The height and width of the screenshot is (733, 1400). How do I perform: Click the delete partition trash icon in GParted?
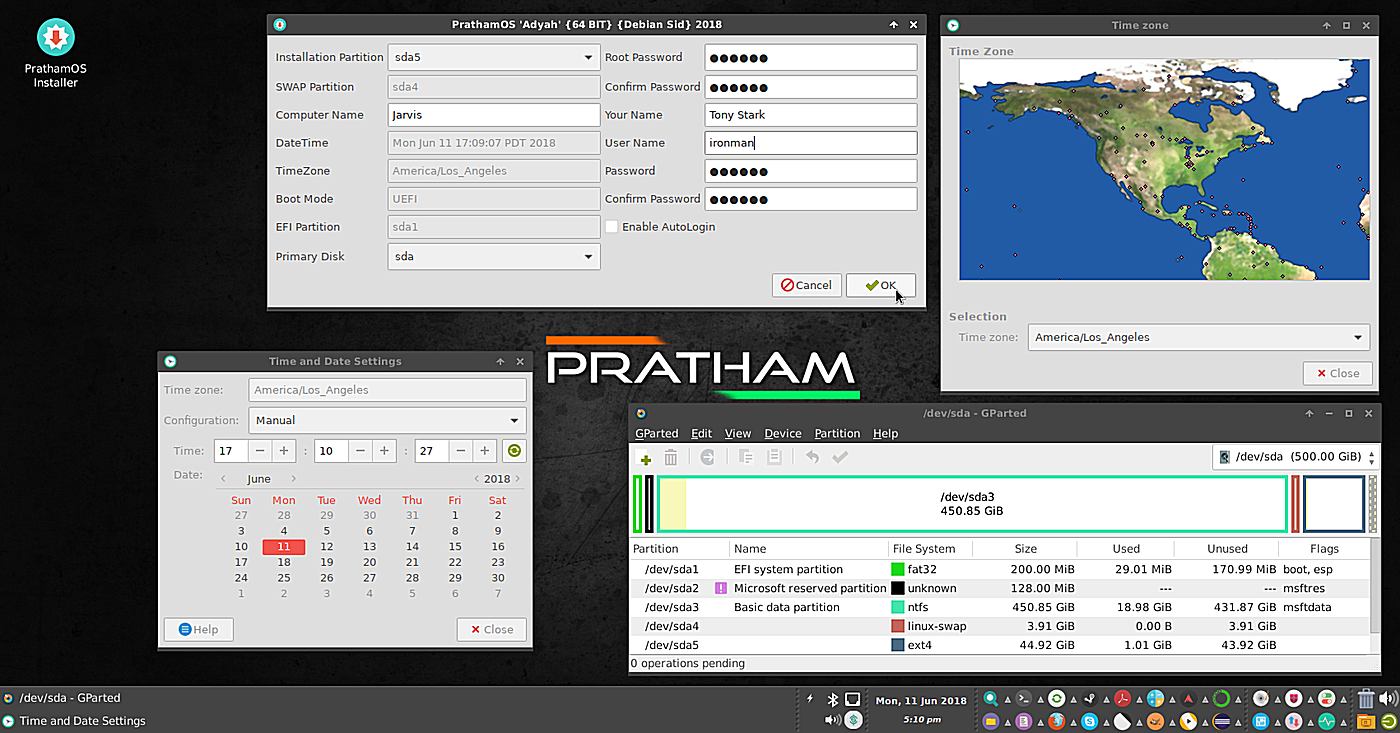(671, 458)
